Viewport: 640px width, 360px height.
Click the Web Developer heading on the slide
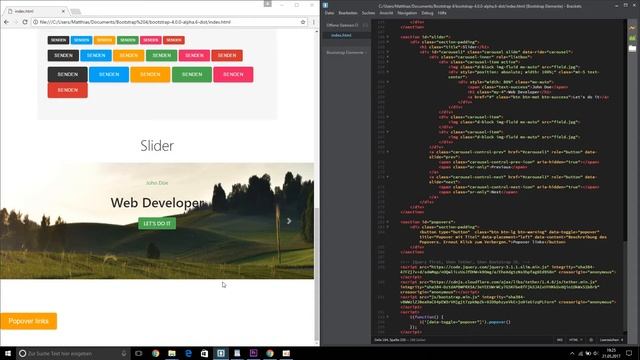[x=157, y=202]
